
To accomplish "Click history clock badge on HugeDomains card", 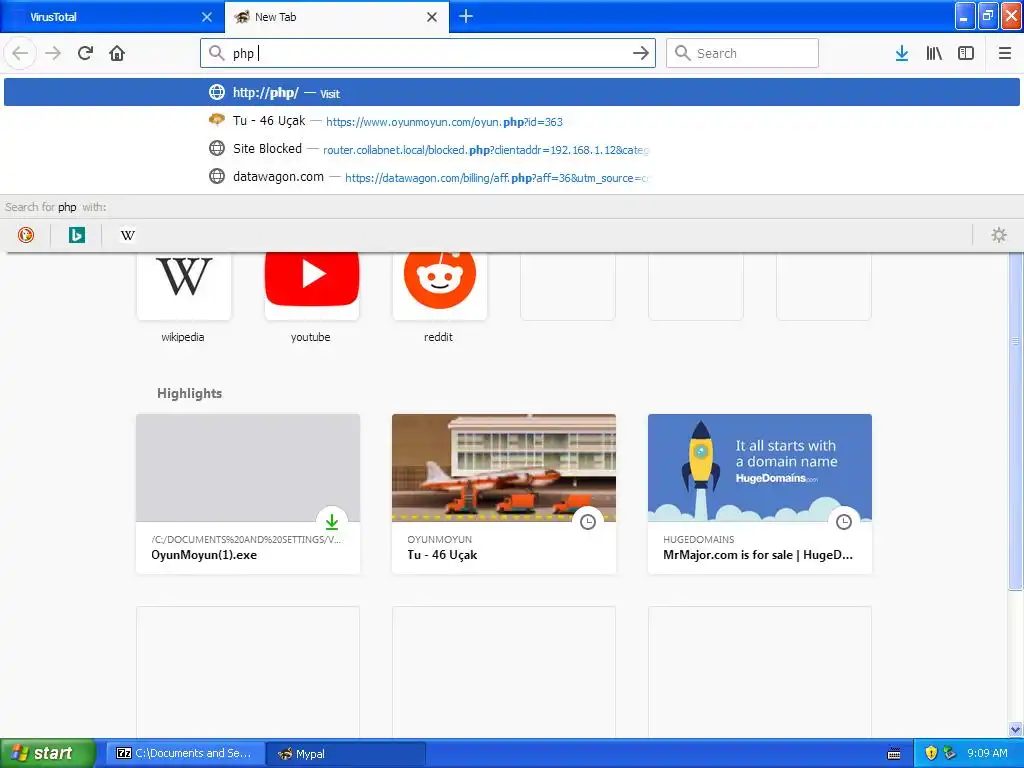I will click(x=844, y=522).
